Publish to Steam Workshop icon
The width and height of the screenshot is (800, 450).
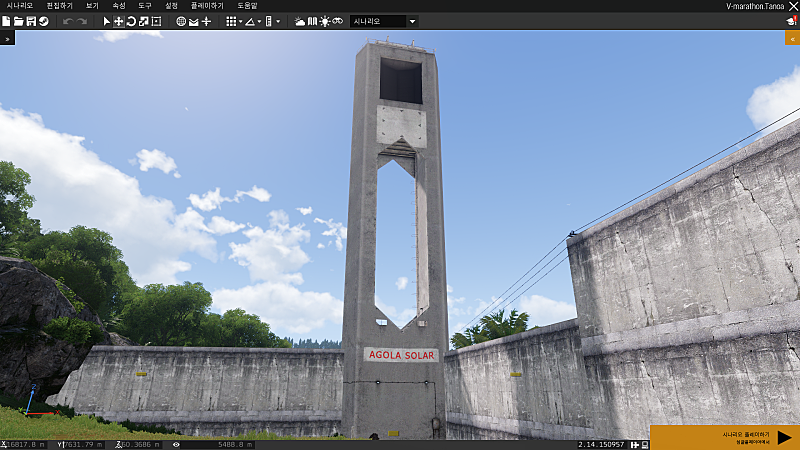43,21
